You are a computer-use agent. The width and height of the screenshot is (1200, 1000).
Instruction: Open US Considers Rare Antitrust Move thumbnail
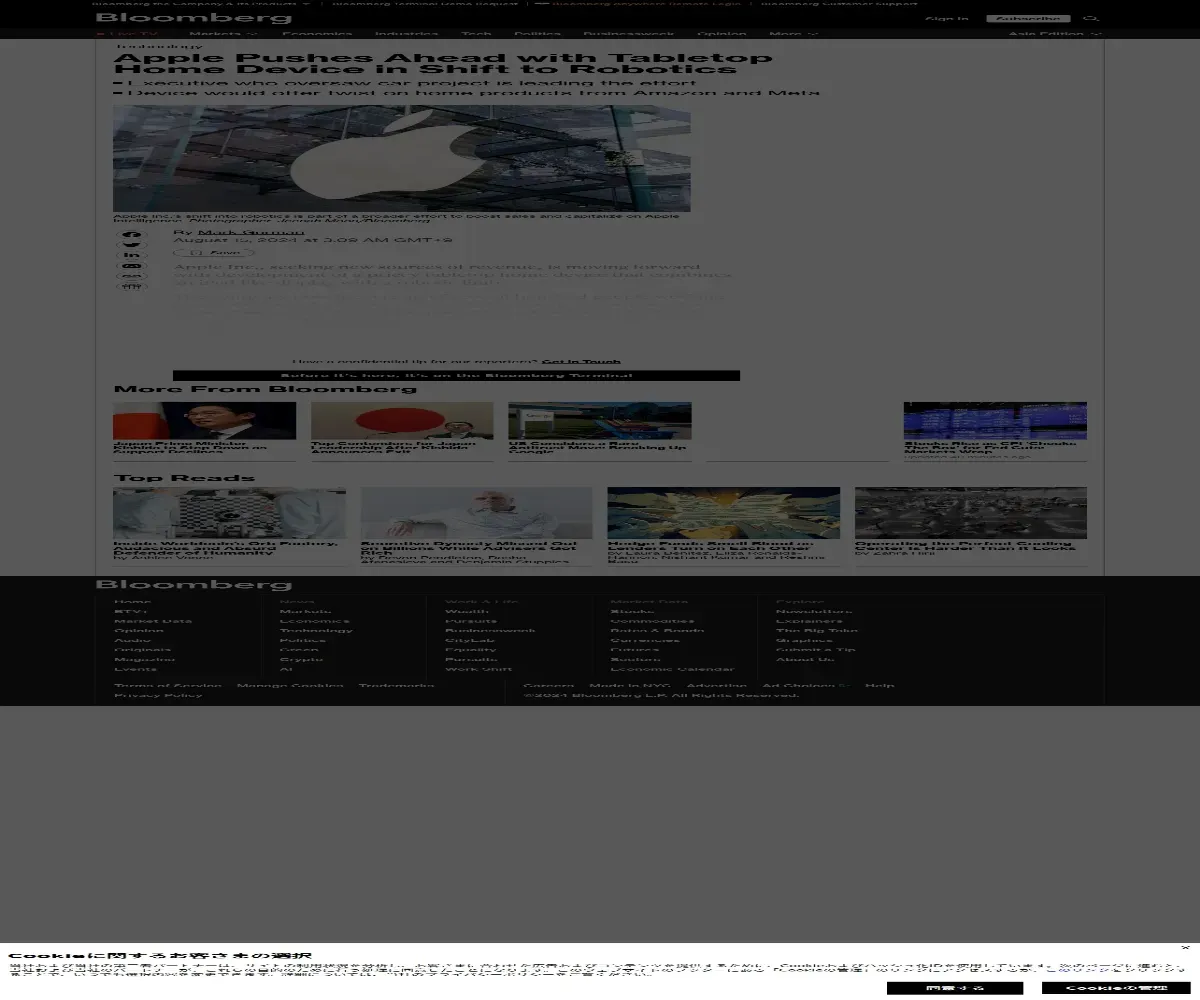(600, 421)
